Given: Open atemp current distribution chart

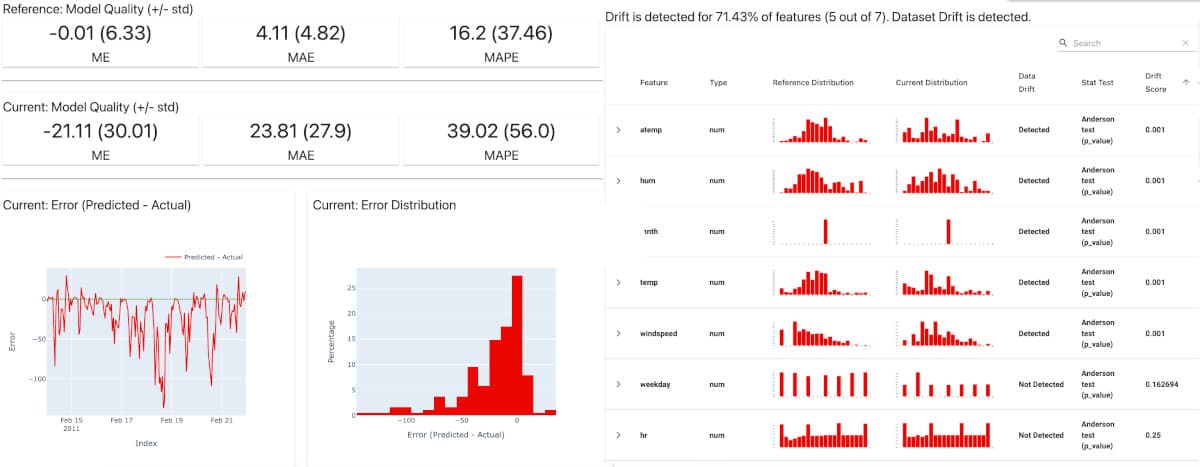Looking at the screenshot, I should coord(945,130).
